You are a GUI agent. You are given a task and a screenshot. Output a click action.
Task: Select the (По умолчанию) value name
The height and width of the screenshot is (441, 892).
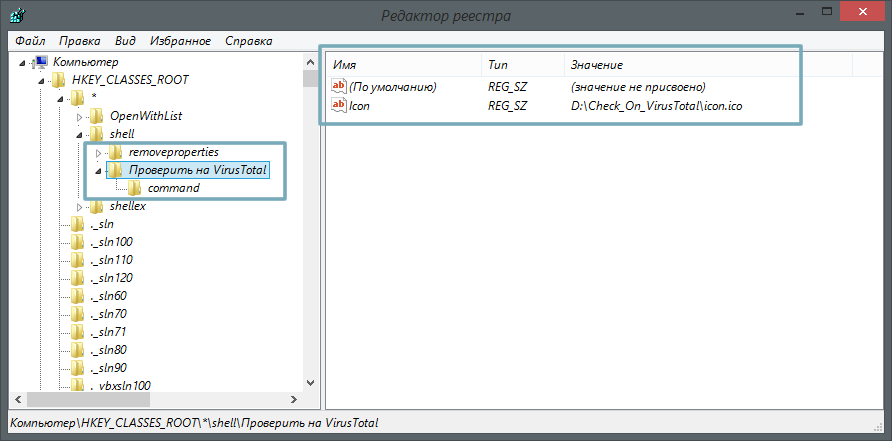393,87
